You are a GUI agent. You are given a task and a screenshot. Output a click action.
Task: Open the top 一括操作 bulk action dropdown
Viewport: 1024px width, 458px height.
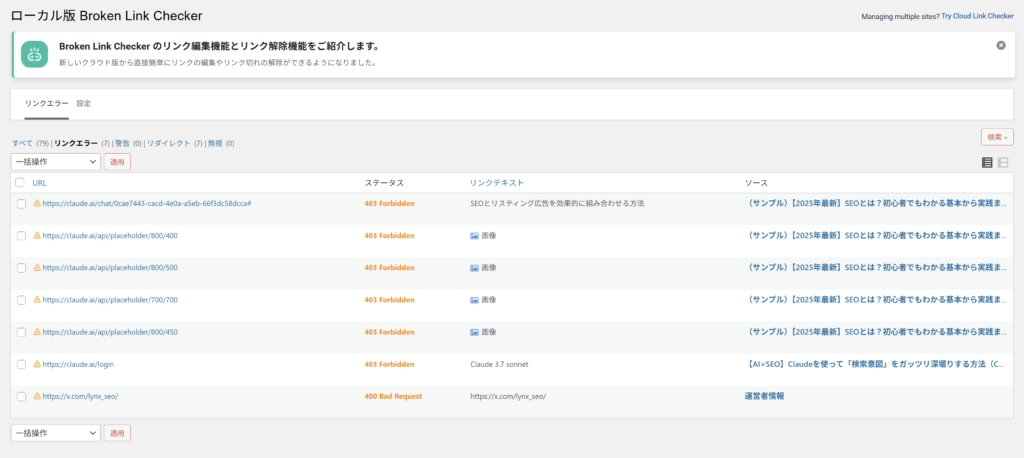(x=55, y=161)
